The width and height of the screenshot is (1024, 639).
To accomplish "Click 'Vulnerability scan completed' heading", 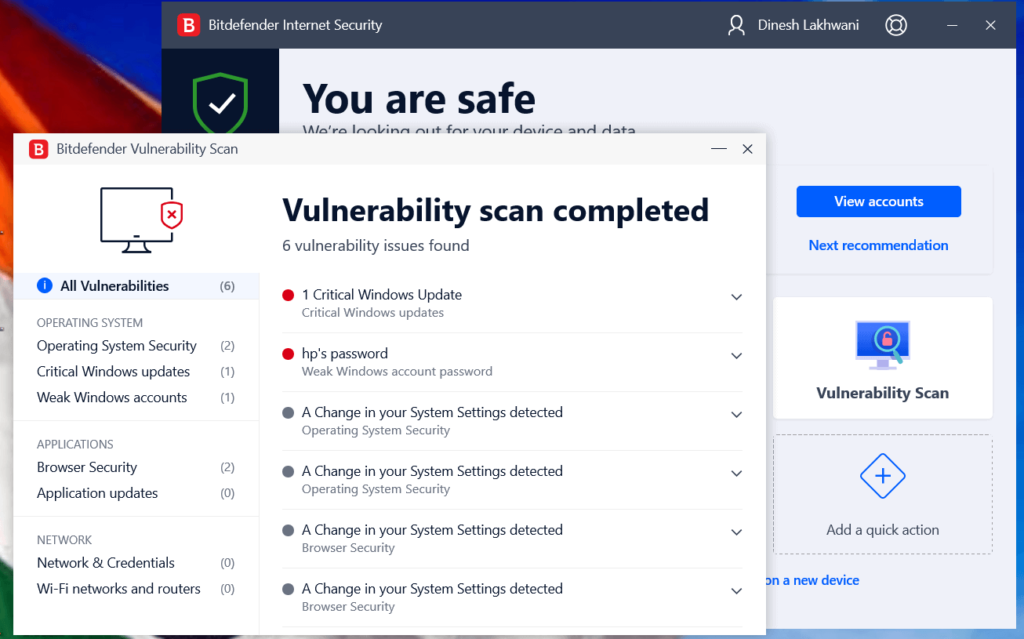I will click(495, 210).
